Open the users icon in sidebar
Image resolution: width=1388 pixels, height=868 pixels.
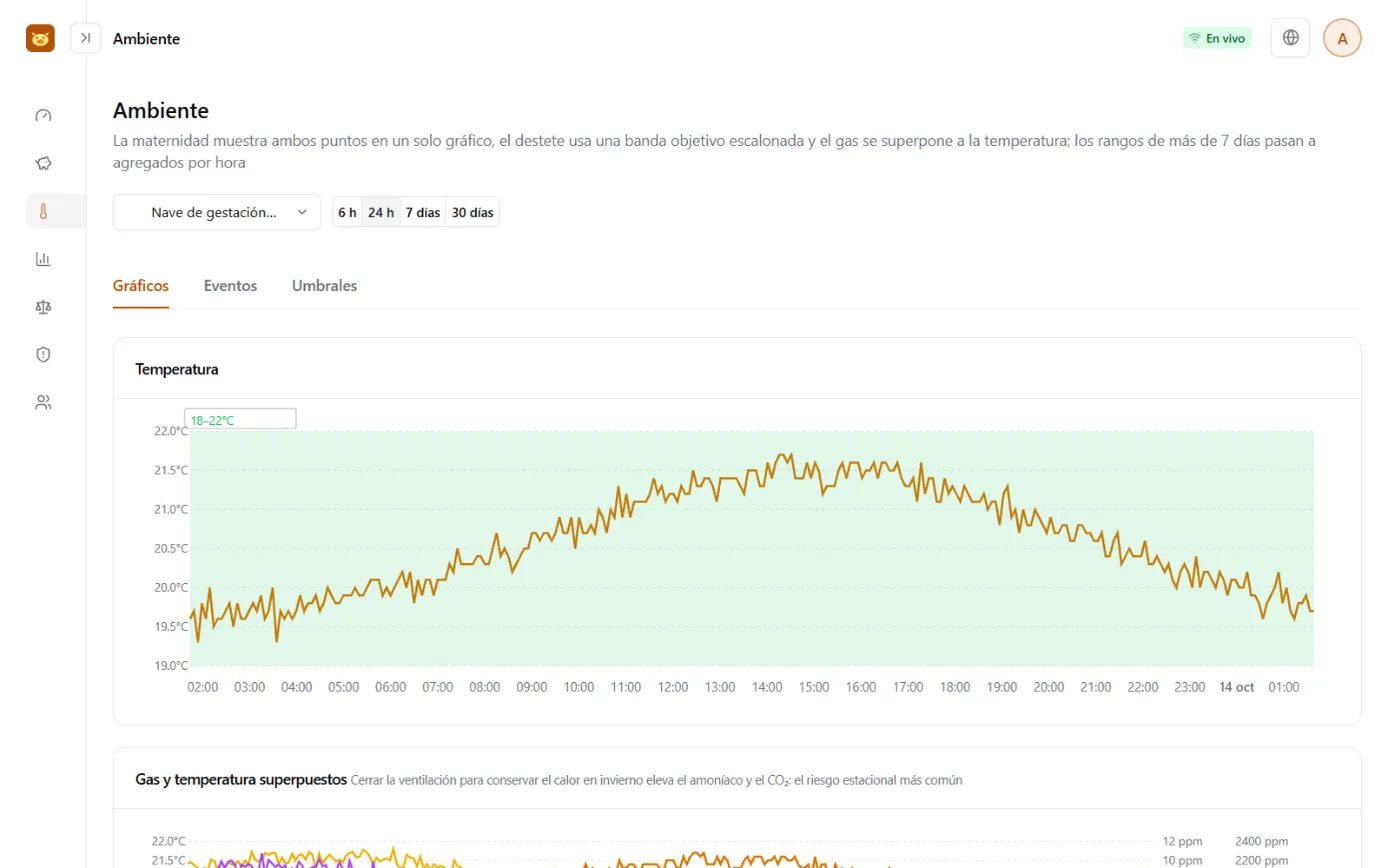[x=43, y=402]
